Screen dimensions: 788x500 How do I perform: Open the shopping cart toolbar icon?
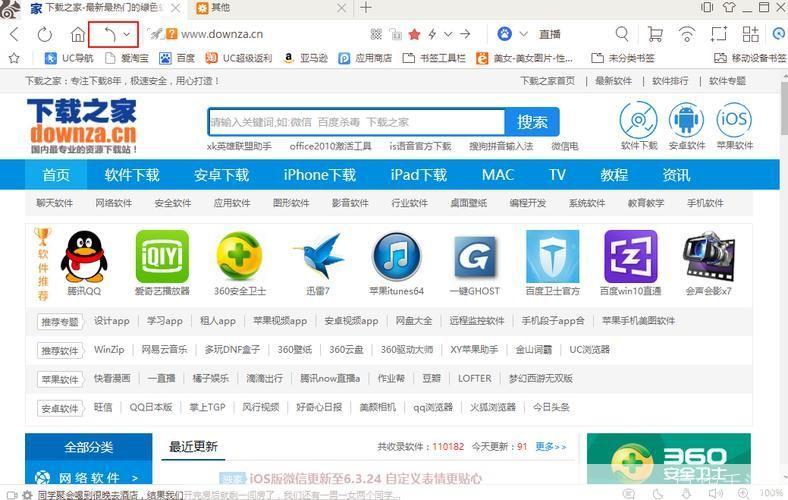[x=655, y=34]
